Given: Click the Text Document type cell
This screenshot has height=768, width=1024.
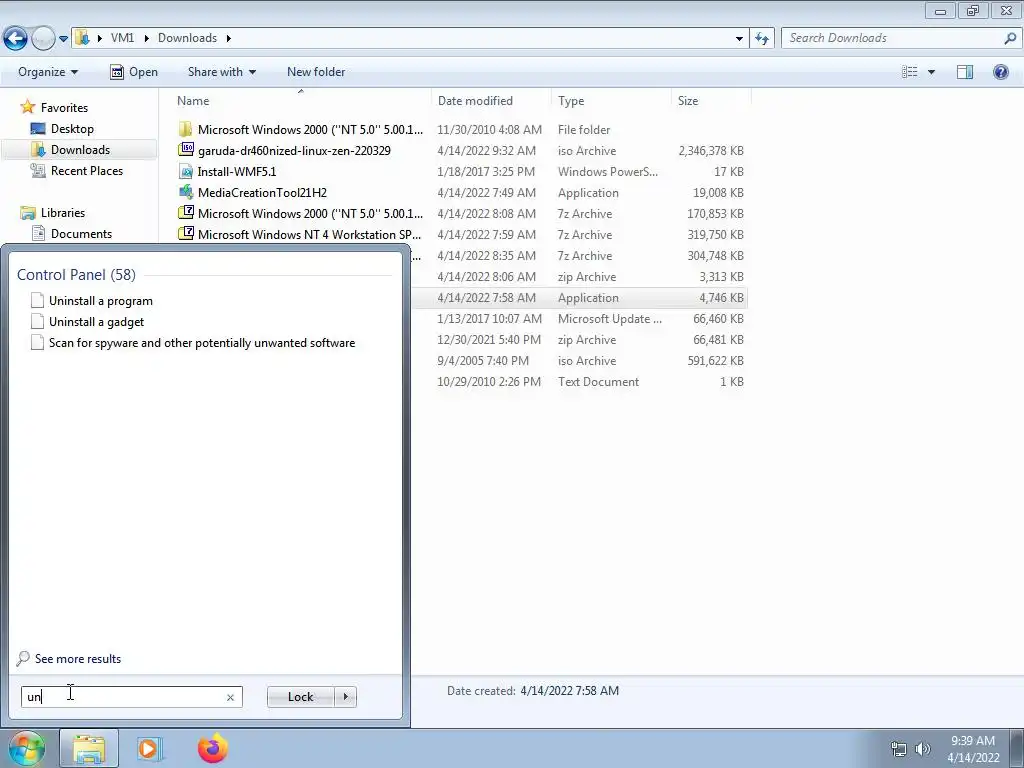Looking at the screenshot, I should coord(598,381).
